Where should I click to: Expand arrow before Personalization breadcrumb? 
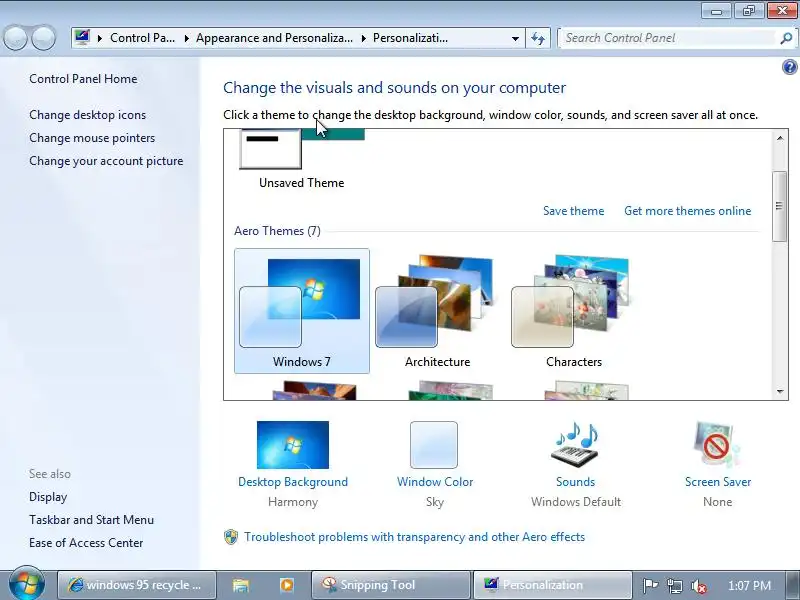pyautogui.click(x=364, y=38)
